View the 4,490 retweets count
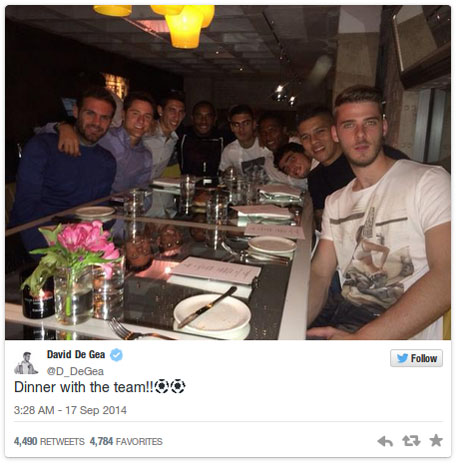Screen dimensions: 460x464 click(25, 441)
